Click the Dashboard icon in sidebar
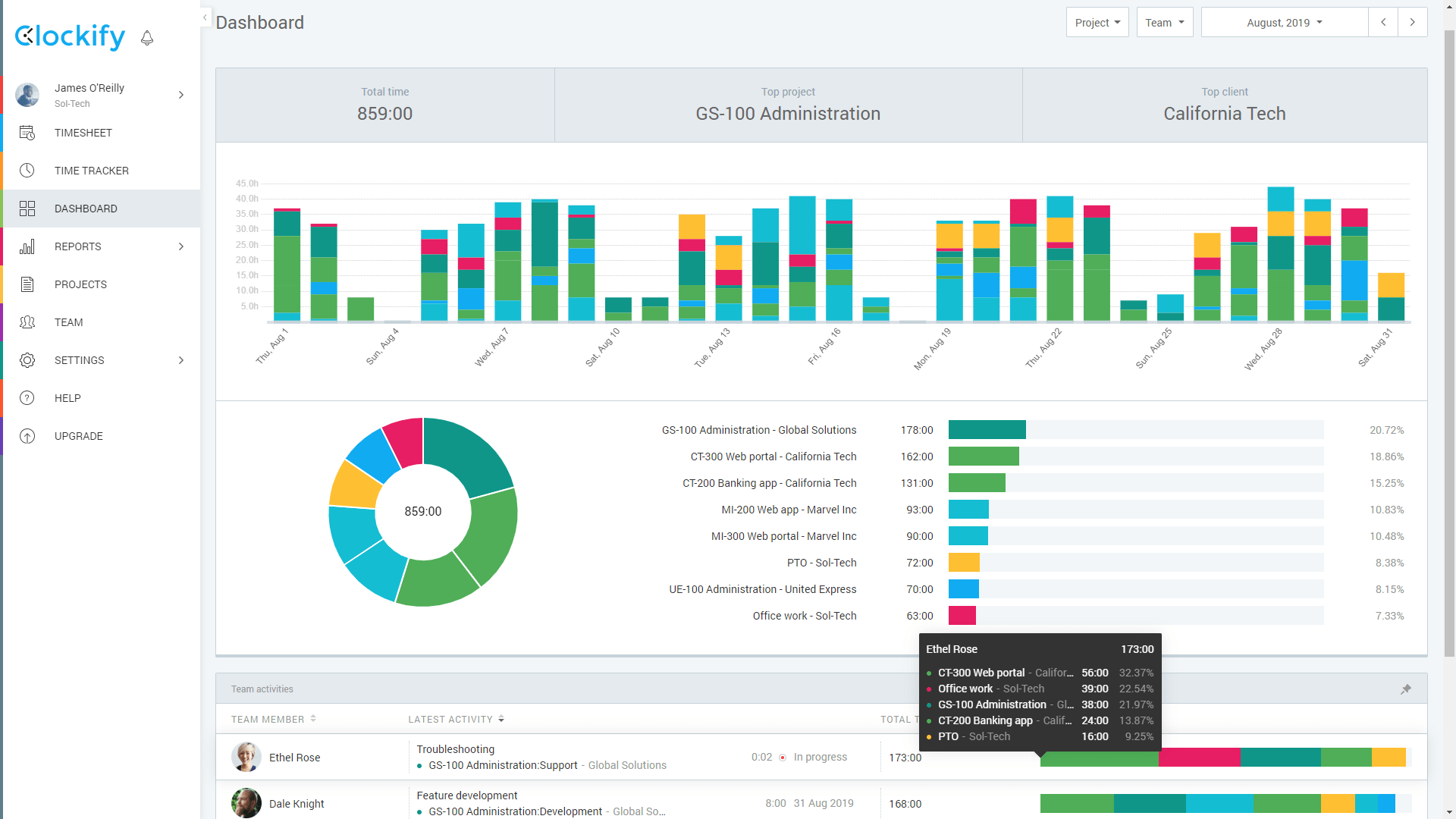 [28, 208]
